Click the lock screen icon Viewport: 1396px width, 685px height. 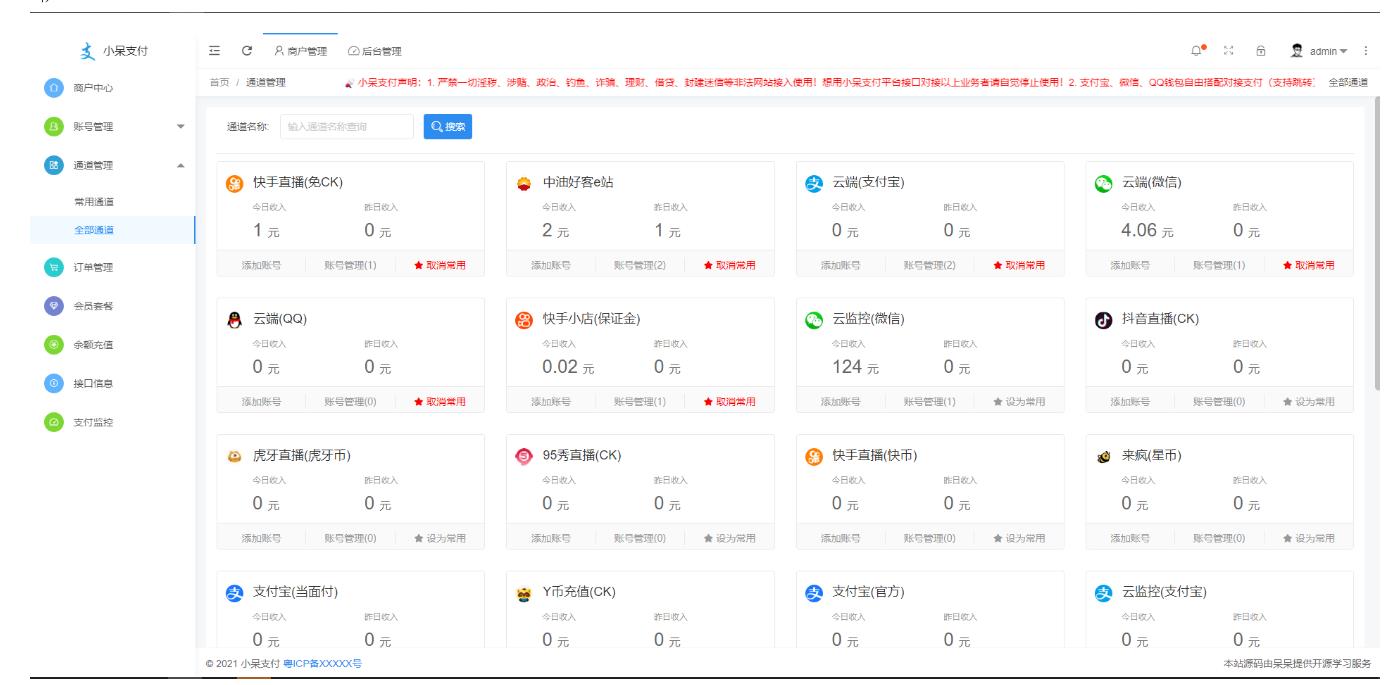[x=1261, y=50]
